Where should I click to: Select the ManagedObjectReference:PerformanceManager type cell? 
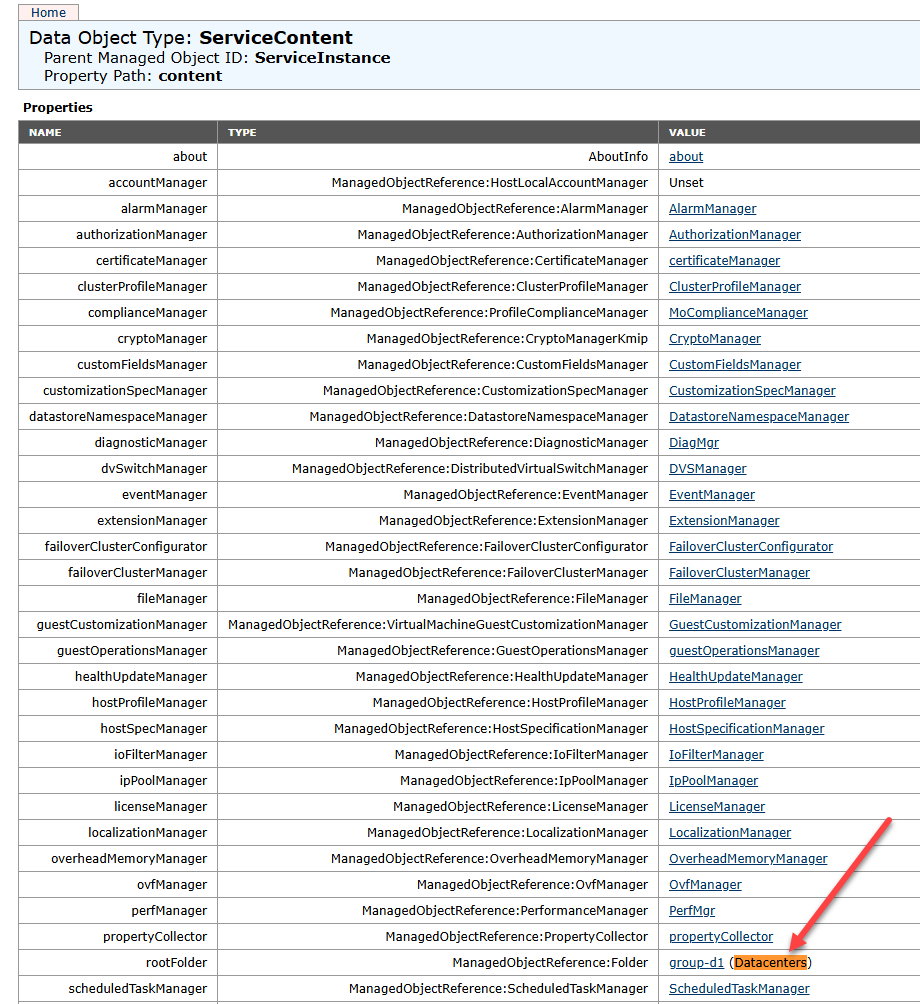point(438,911)
